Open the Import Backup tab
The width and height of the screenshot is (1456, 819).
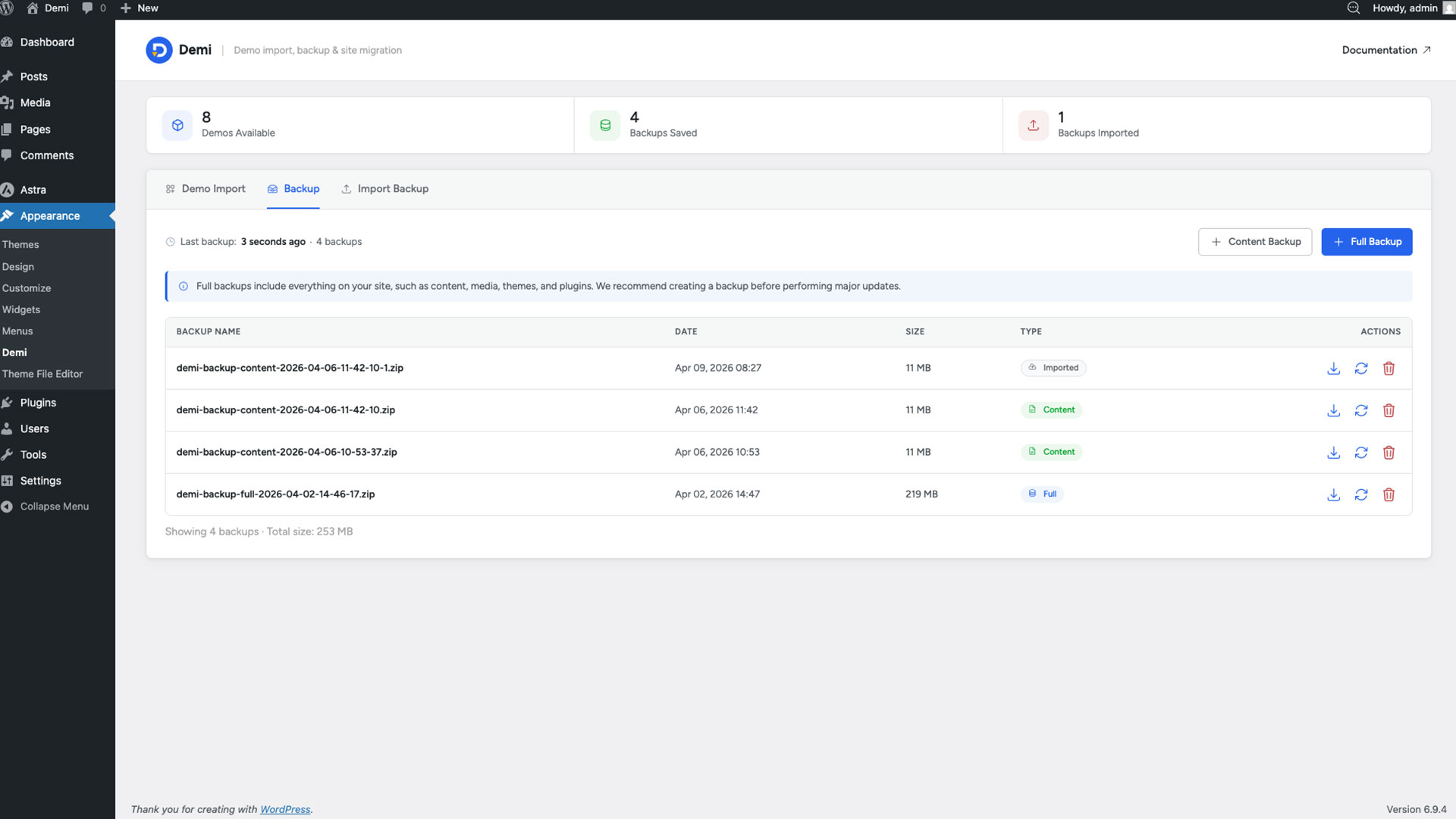393,189
